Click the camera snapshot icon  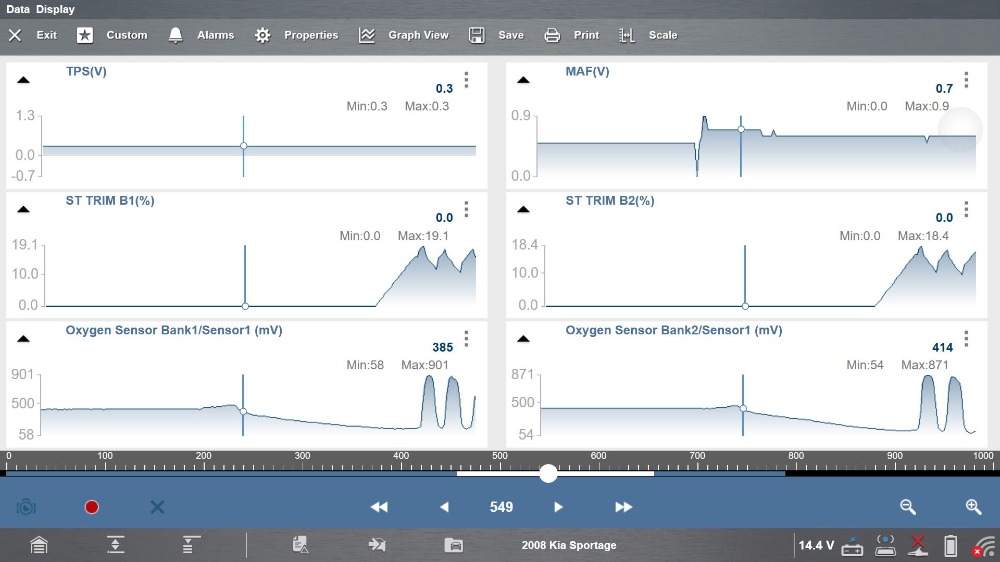26,507
